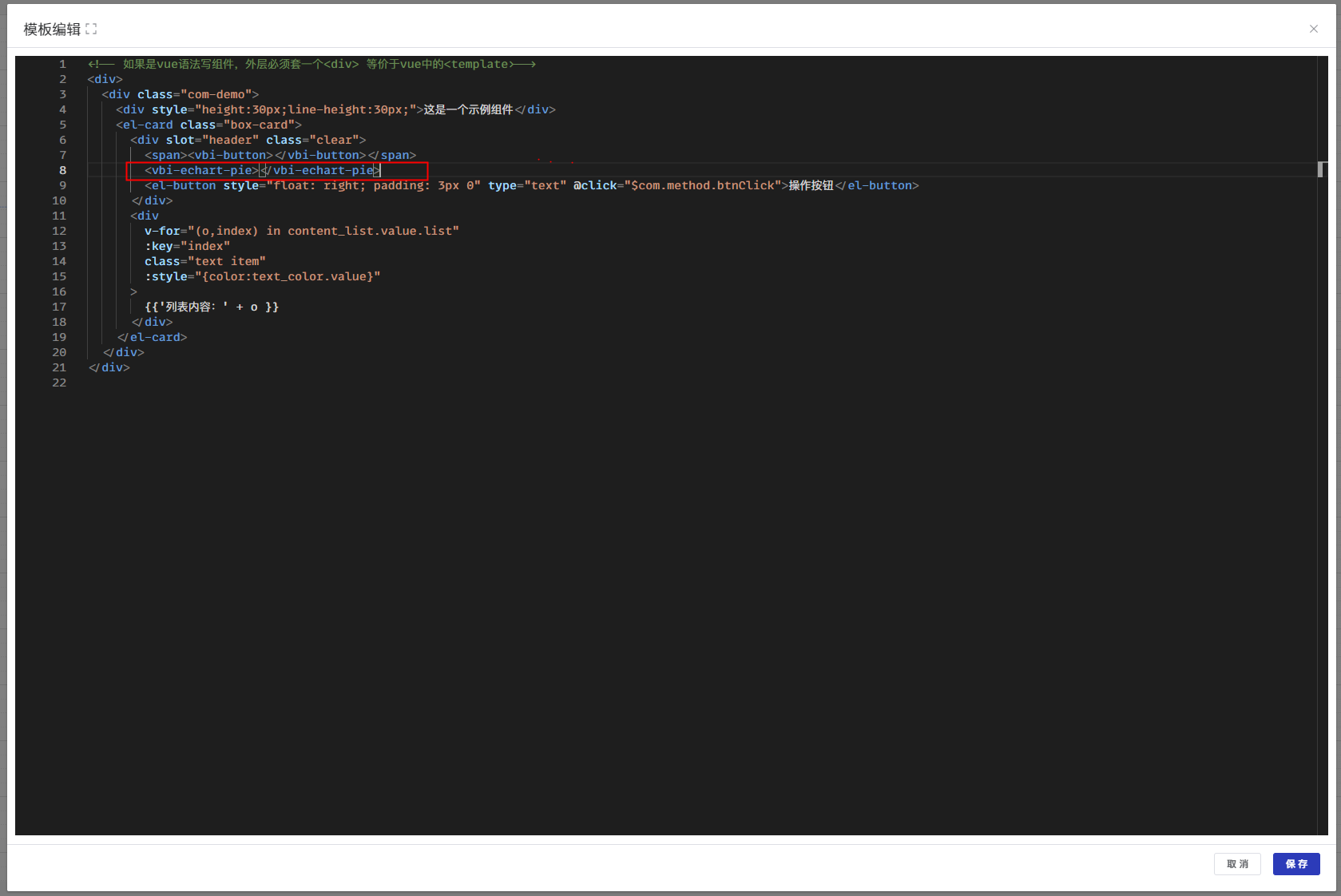Select line number 22 in gutter

(x=59, y=383)
